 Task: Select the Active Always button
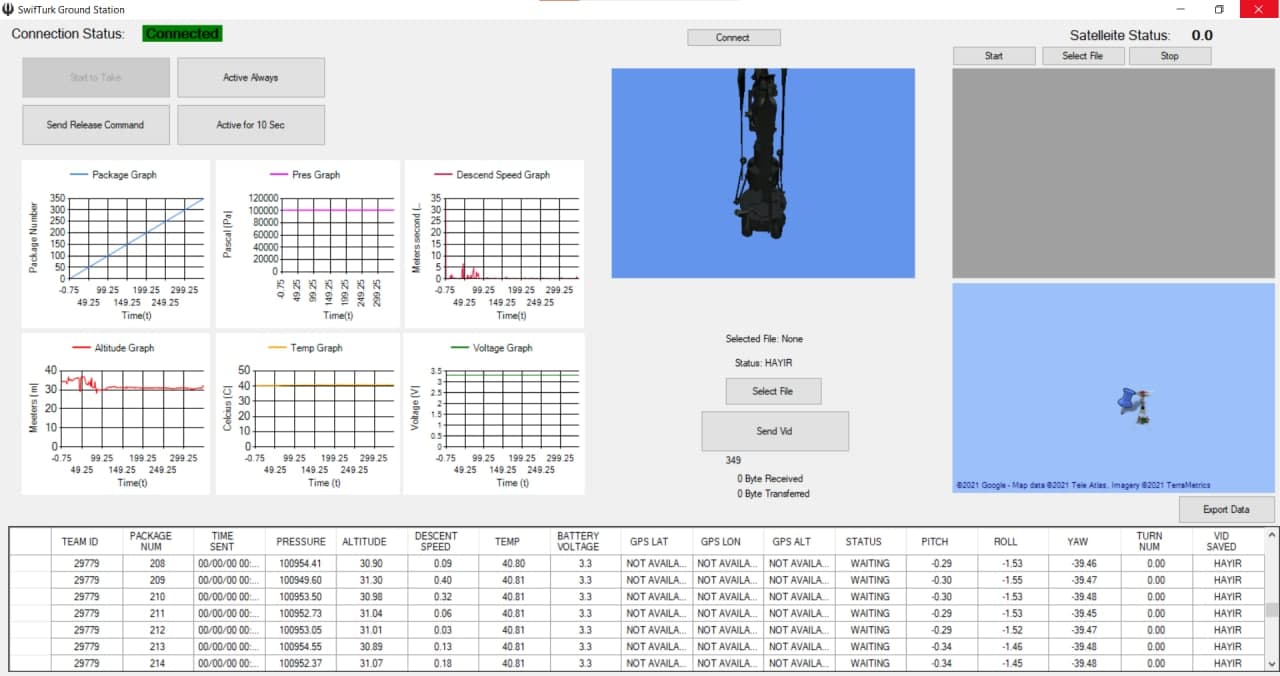point(251,77)
